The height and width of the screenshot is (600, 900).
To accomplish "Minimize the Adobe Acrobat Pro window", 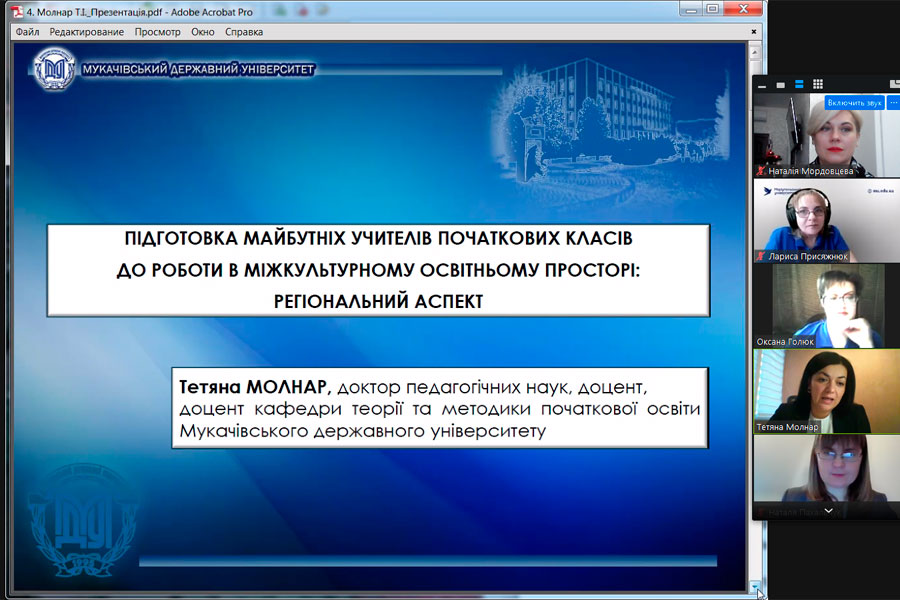I will click(x=692, y=9).
